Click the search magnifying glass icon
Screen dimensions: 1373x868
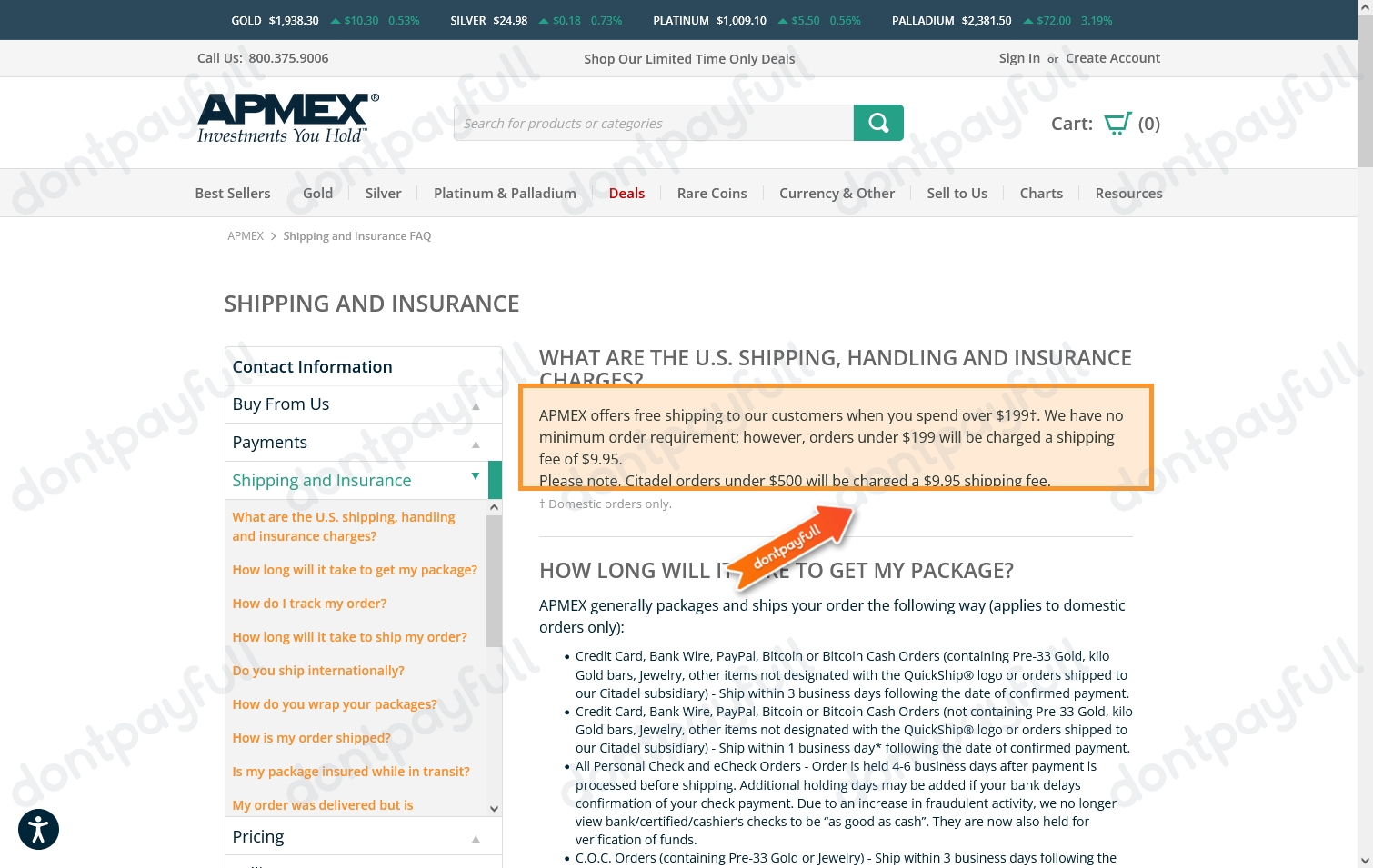(877, 122)
